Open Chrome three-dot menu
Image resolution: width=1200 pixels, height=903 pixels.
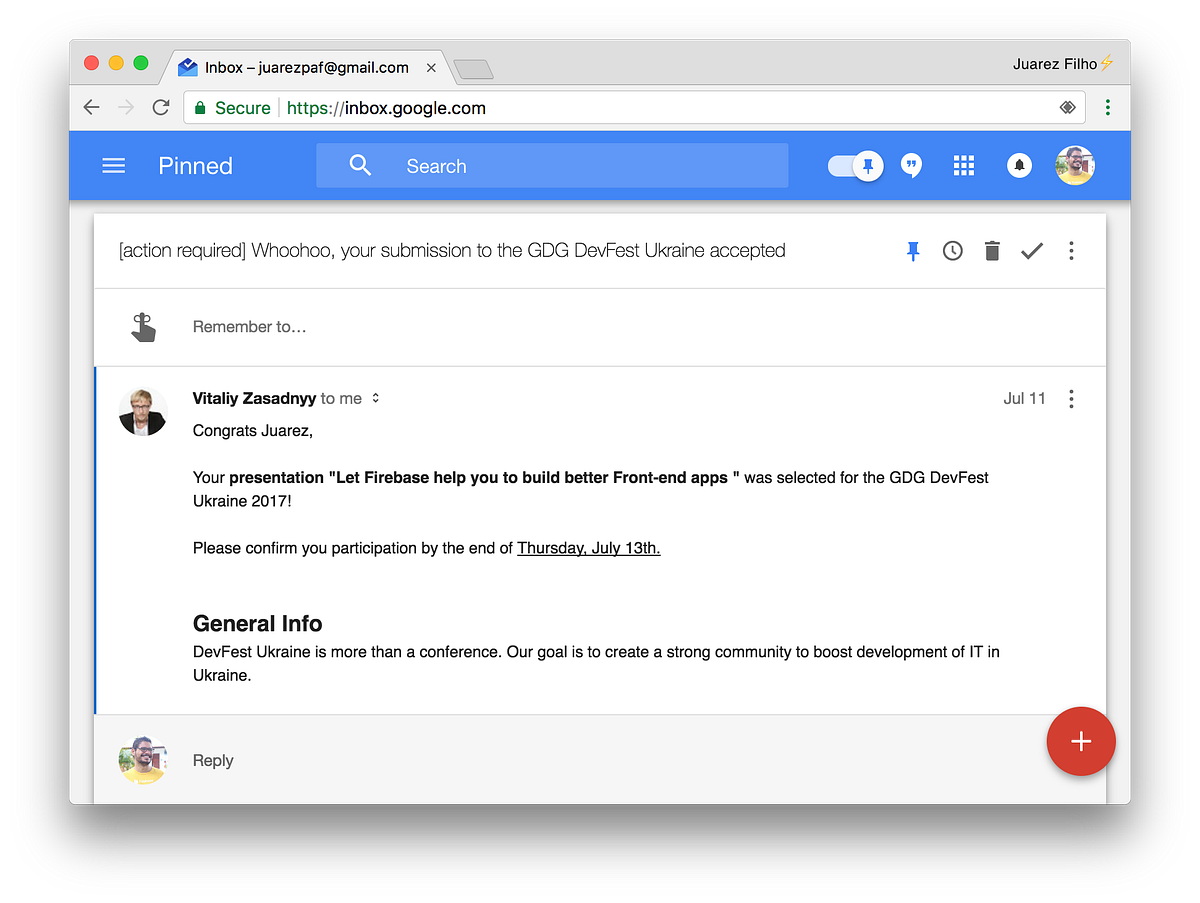pyautogui.click(x=1108, y=108)
